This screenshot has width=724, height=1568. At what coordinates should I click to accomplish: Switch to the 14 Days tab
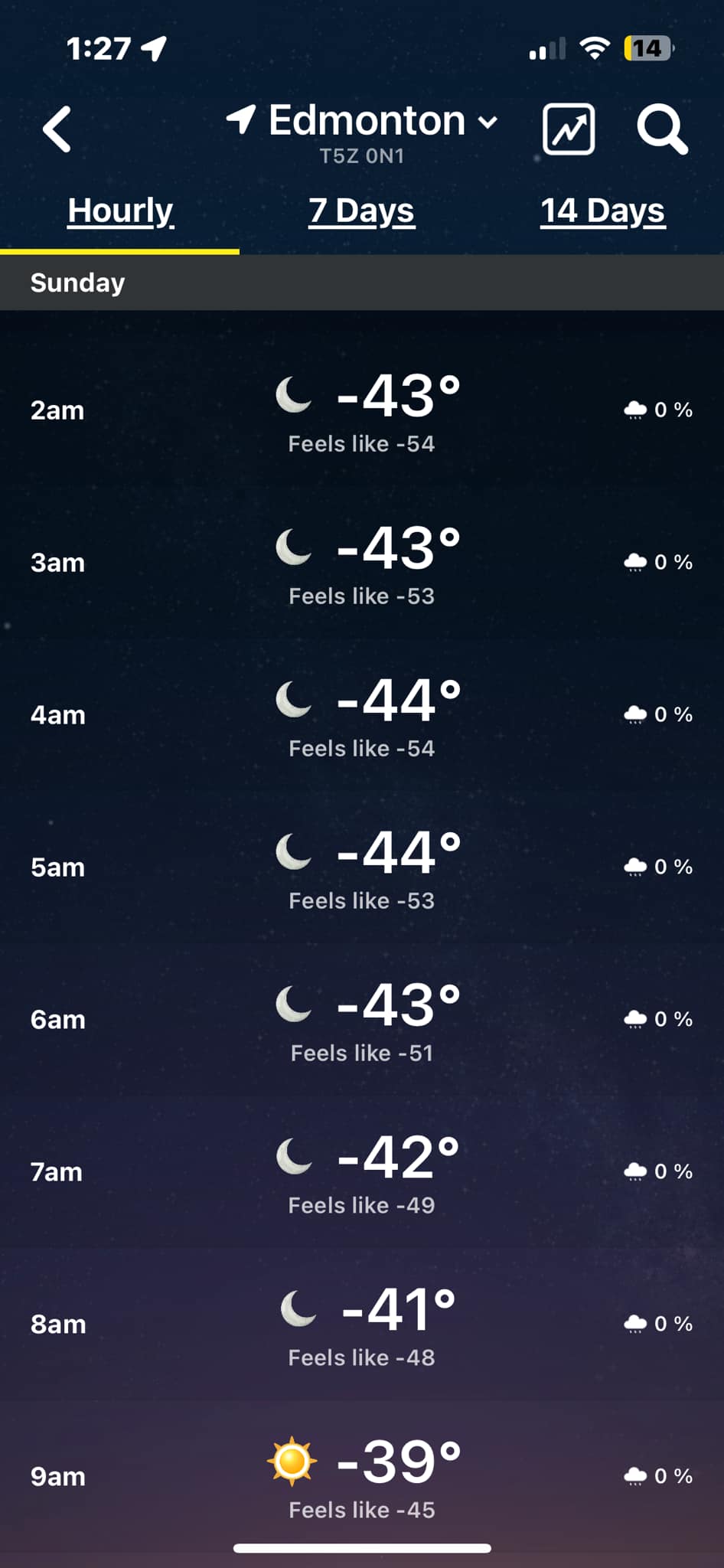(602, 211)
